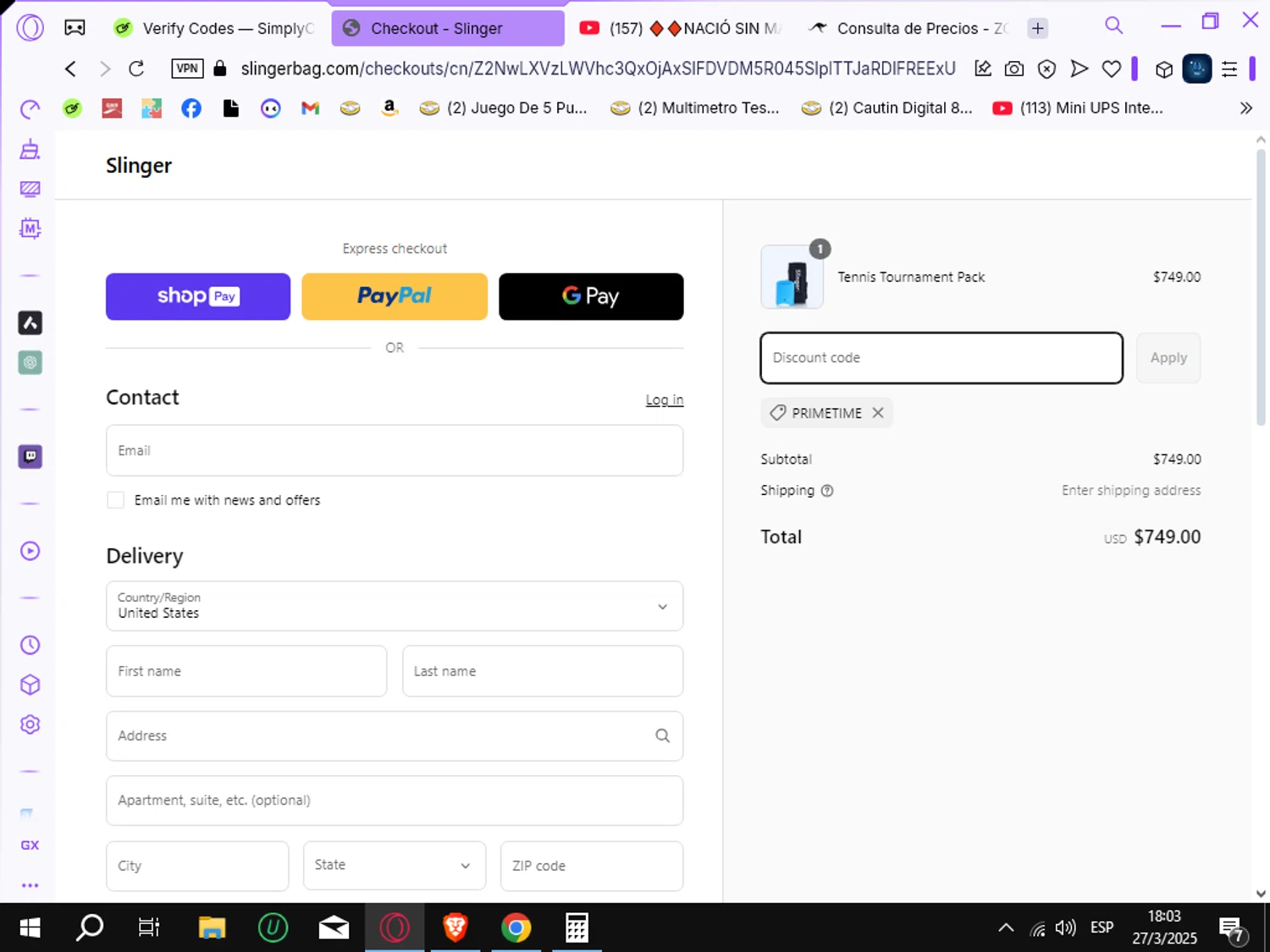Go back to previous page
Screen dimensions: 1270x952
(70, 69)
